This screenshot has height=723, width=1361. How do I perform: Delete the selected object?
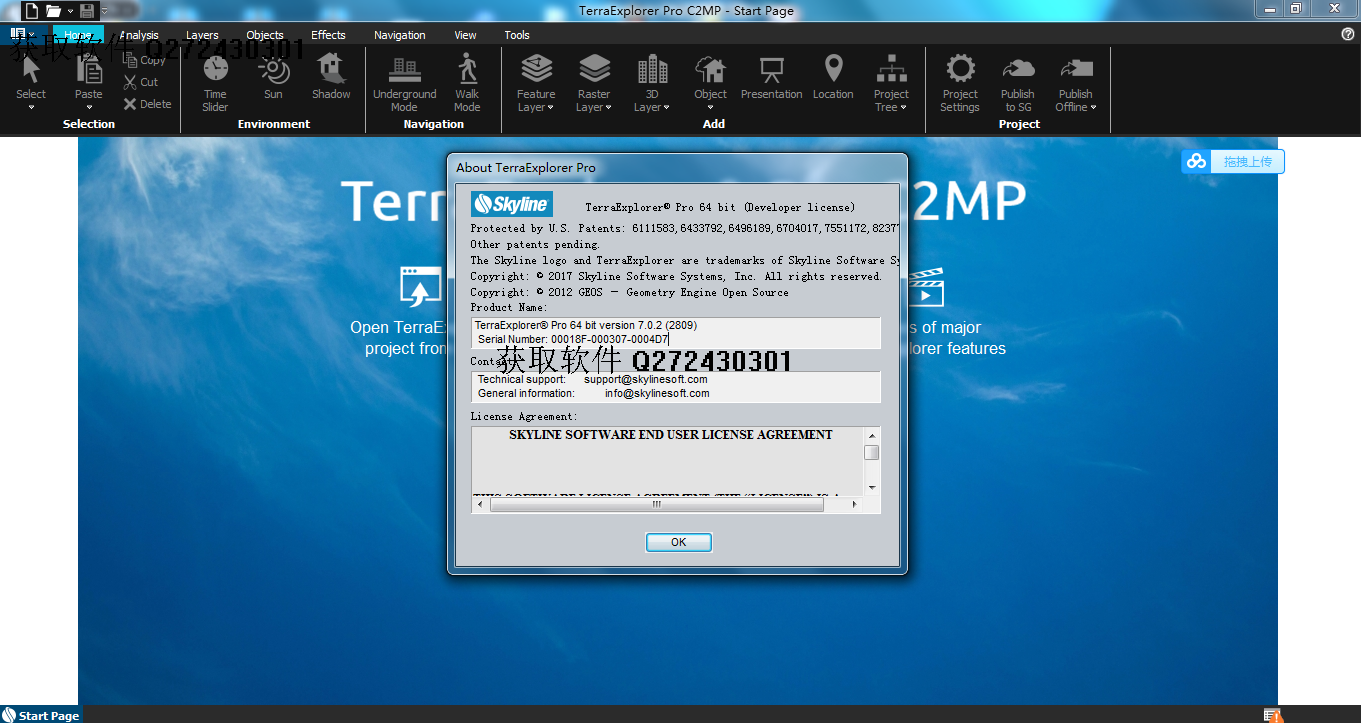coord(147,104)
